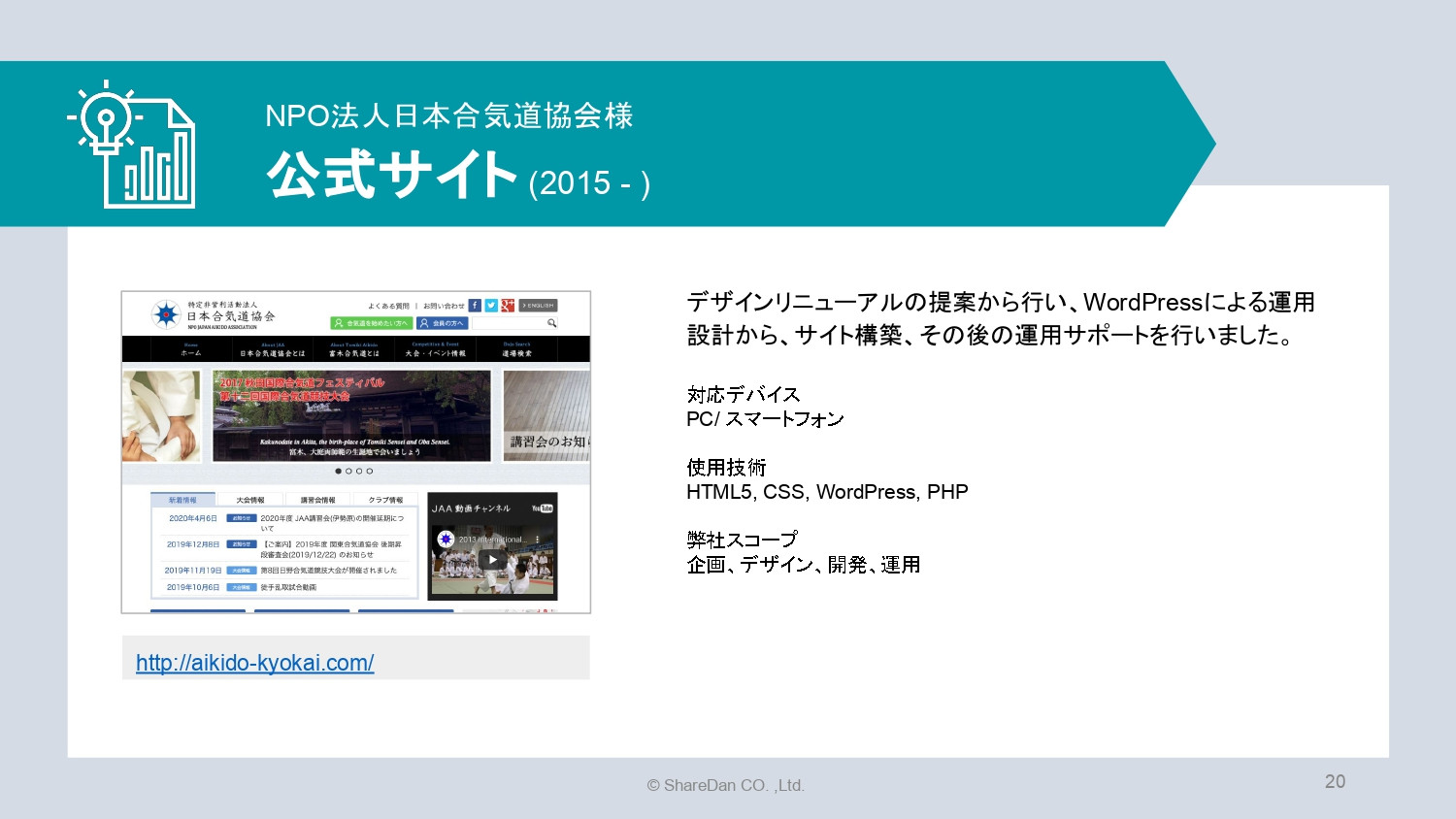Open the Google Plus icon link
1456x819 pixels.
pyautogui.click(x=508, y=305)
